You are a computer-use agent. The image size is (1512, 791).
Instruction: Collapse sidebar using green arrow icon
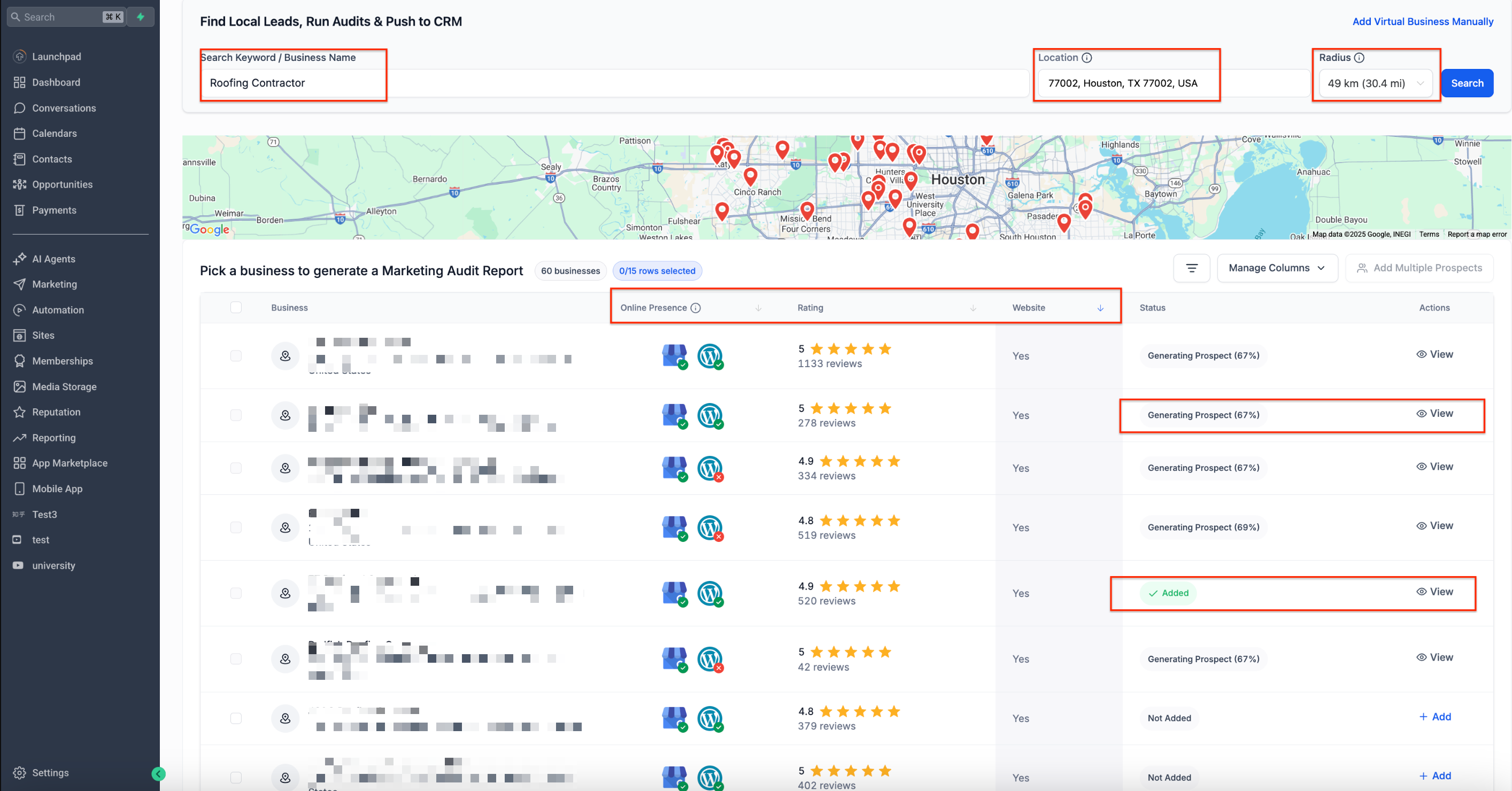[x=158, y=773]
